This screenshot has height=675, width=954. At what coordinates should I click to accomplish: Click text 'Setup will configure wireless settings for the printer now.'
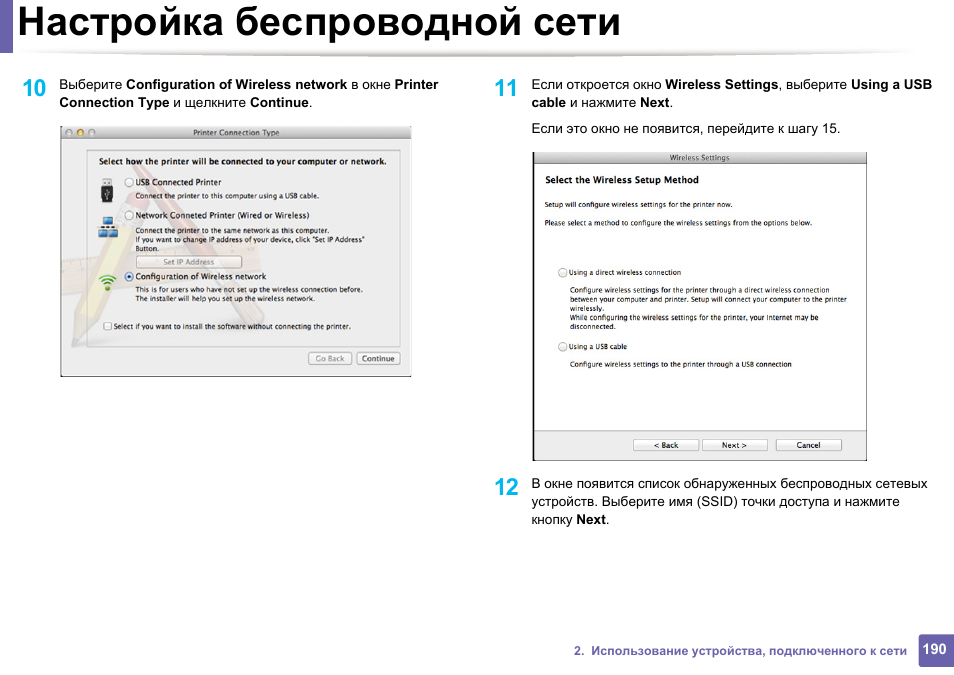tap(638, 205)
